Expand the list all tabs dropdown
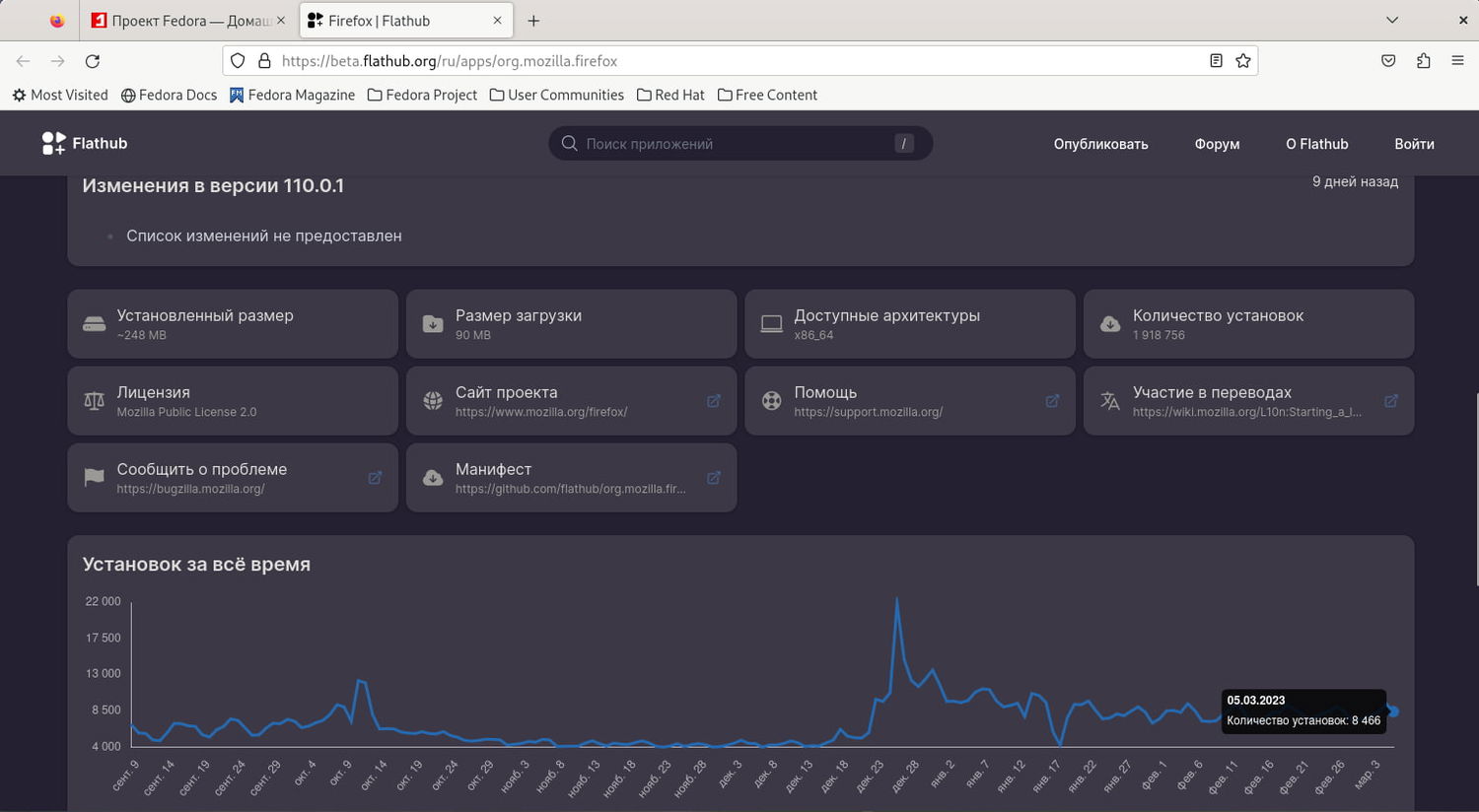Screen dimensions: 1479x812 tap(1392, 20)
